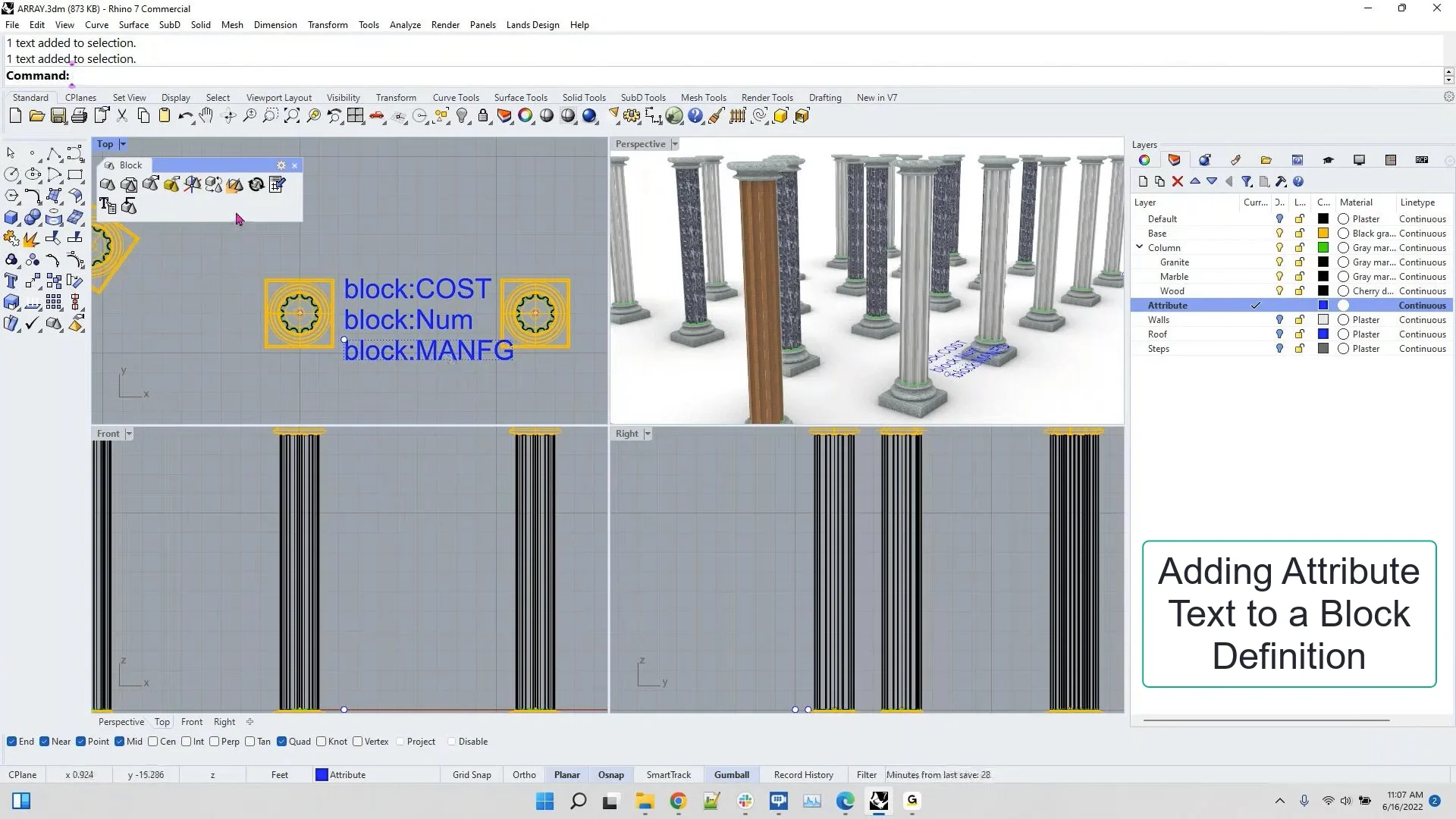The image size is (1456, 819).
Task: Click the layer filter icon in Layers panel
Action: 1246,181
